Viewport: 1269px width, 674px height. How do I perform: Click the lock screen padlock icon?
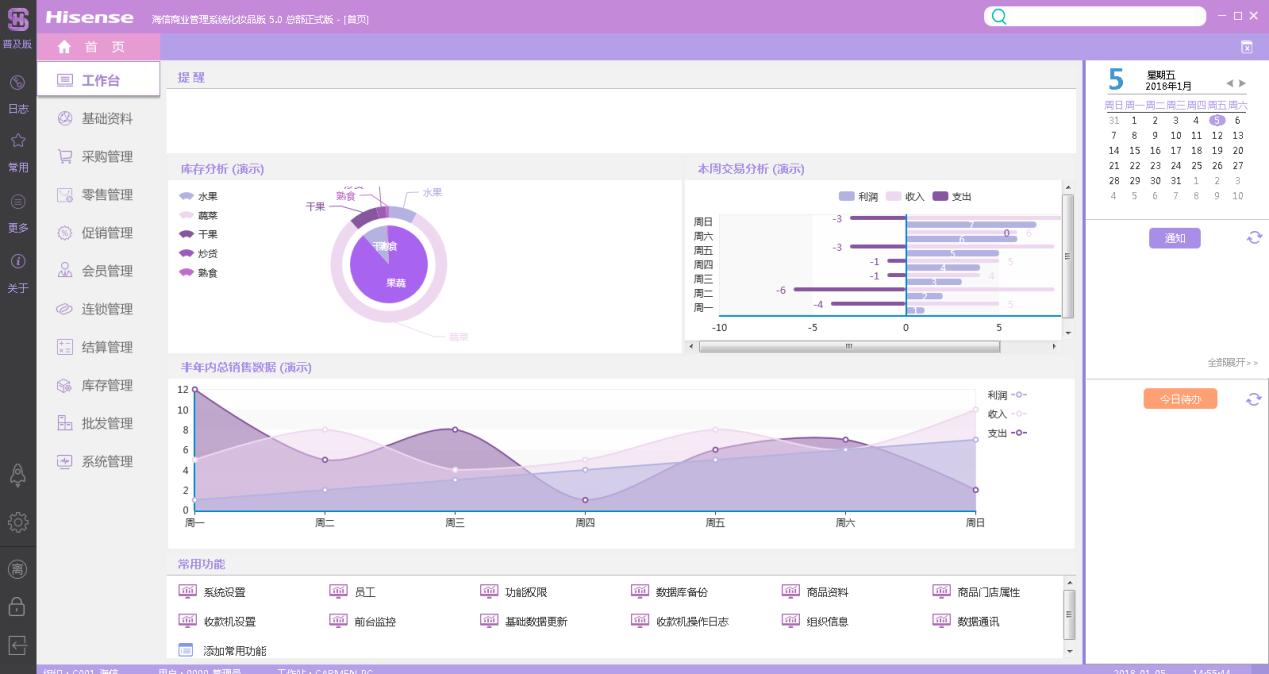point(18,607)
